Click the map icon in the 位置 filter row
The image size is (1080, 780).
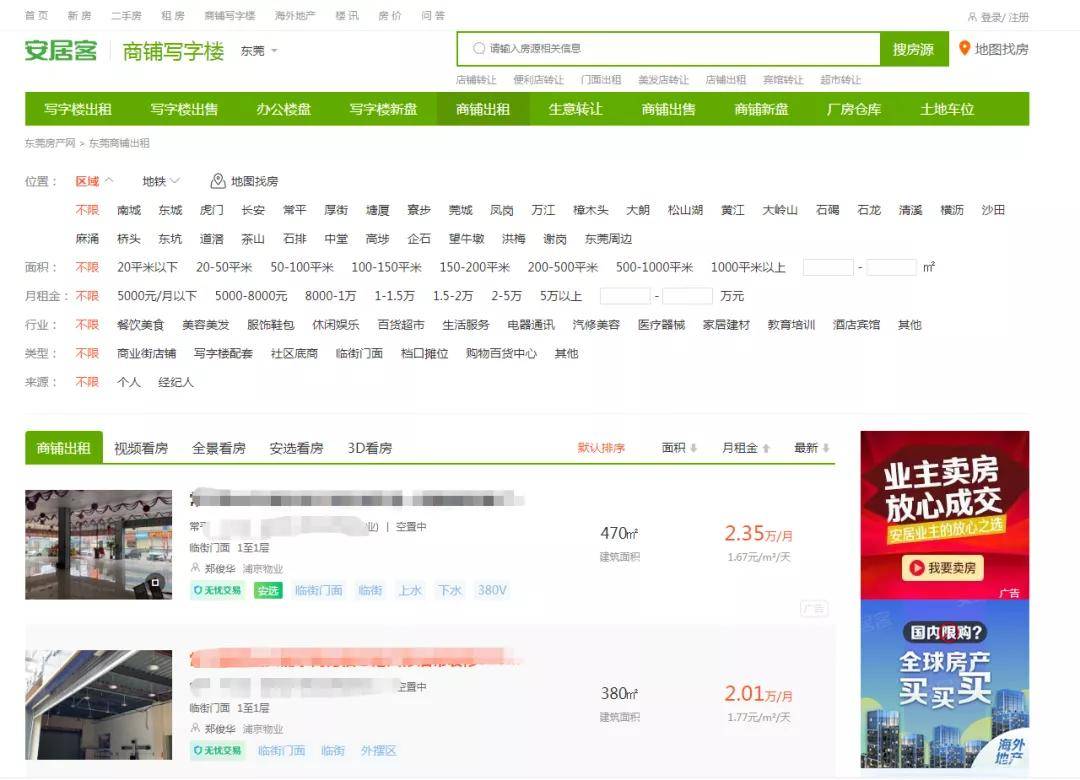(218, 181)
